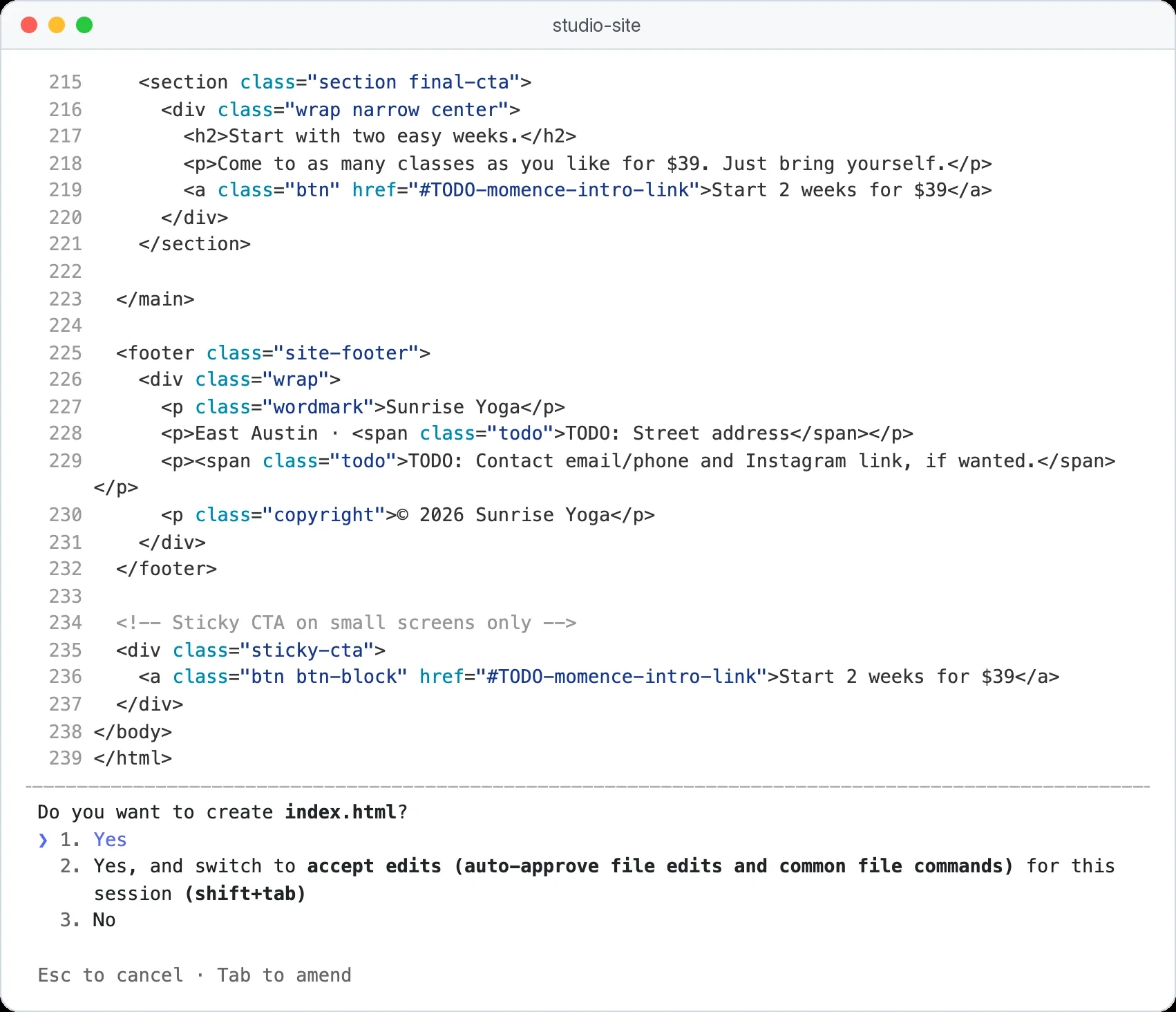
Task: Click the 'Tab to amend' hint
Action: (284, 975)
